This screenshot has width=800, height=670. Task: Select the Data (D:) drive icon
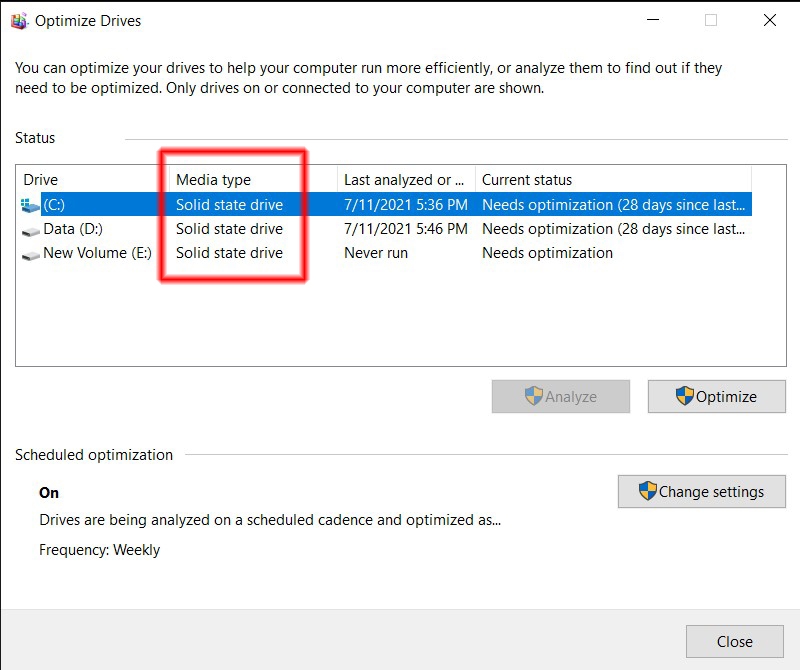31,231
